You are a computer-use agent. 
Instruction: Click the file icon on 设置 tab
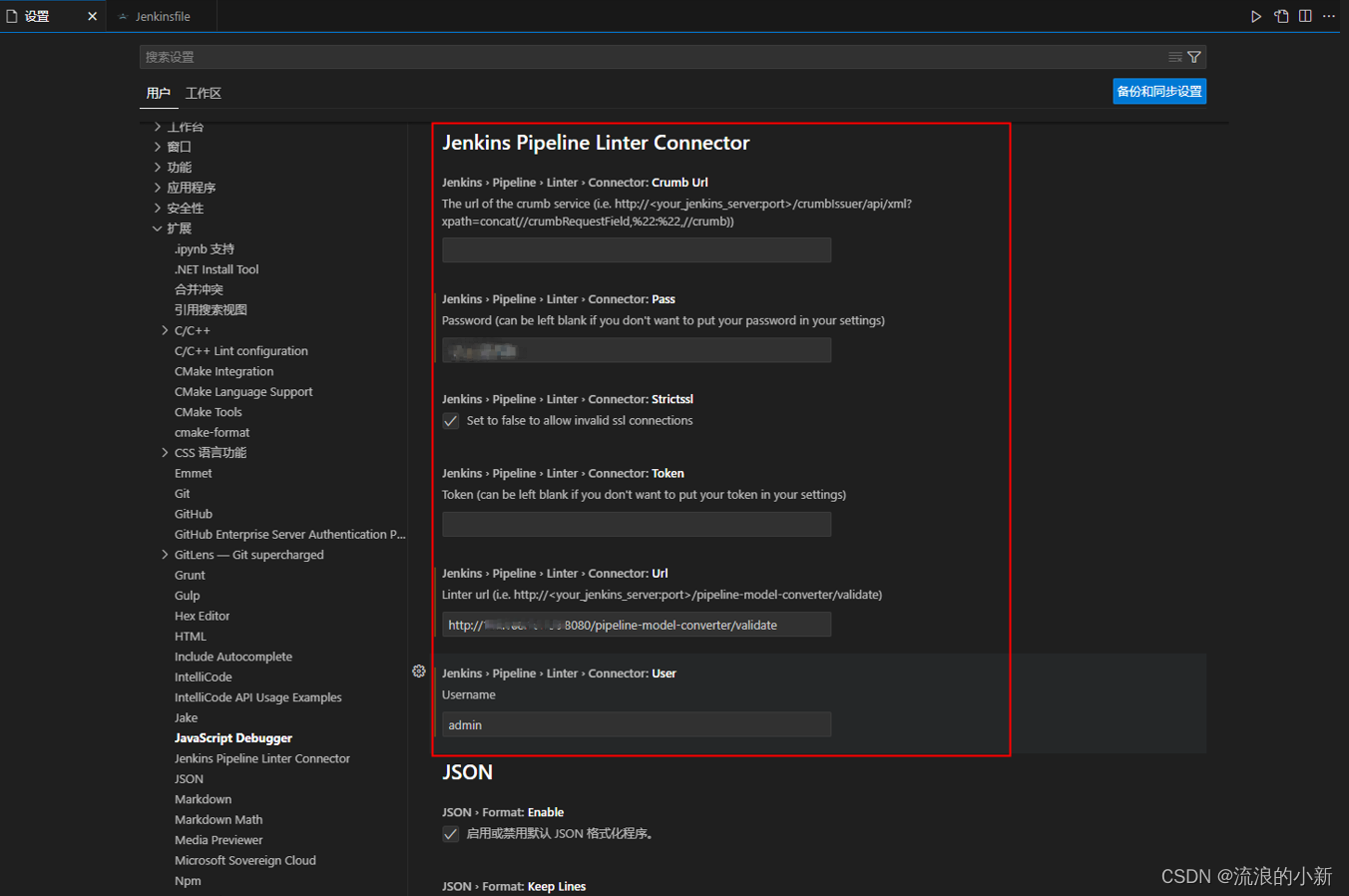(12, 16)
